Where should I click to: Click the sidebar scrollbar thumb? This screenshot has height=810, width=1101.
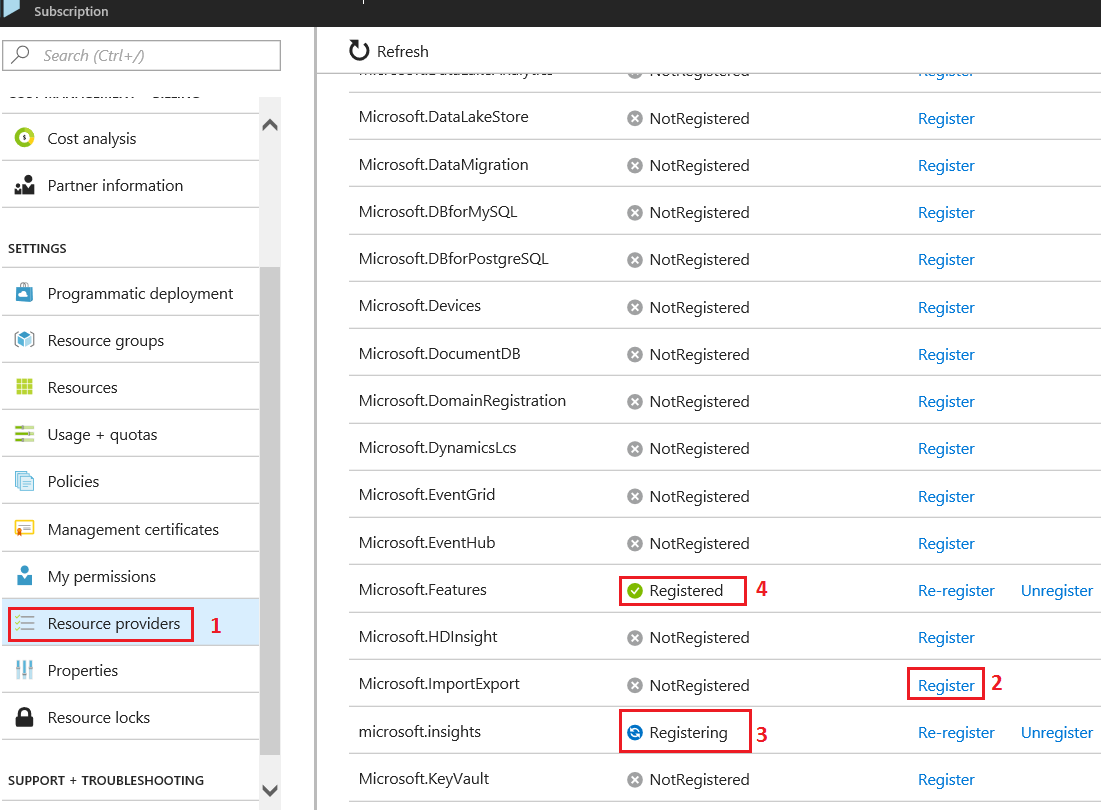[x=270, y=510]
